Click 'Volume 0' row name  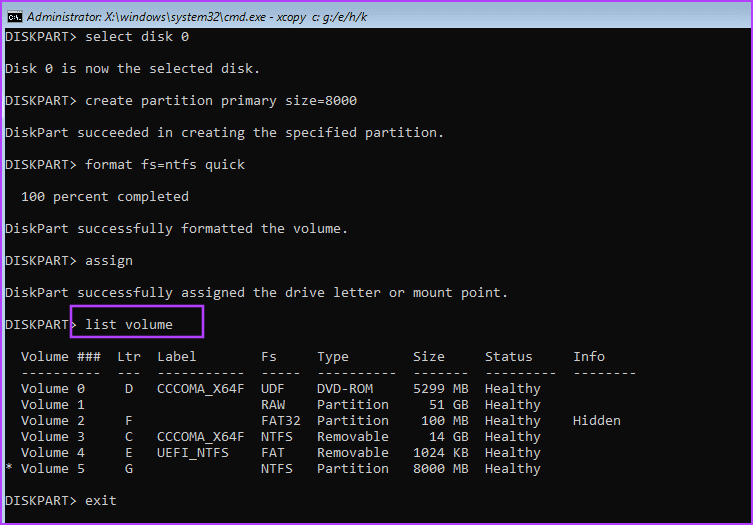[53, 389]
